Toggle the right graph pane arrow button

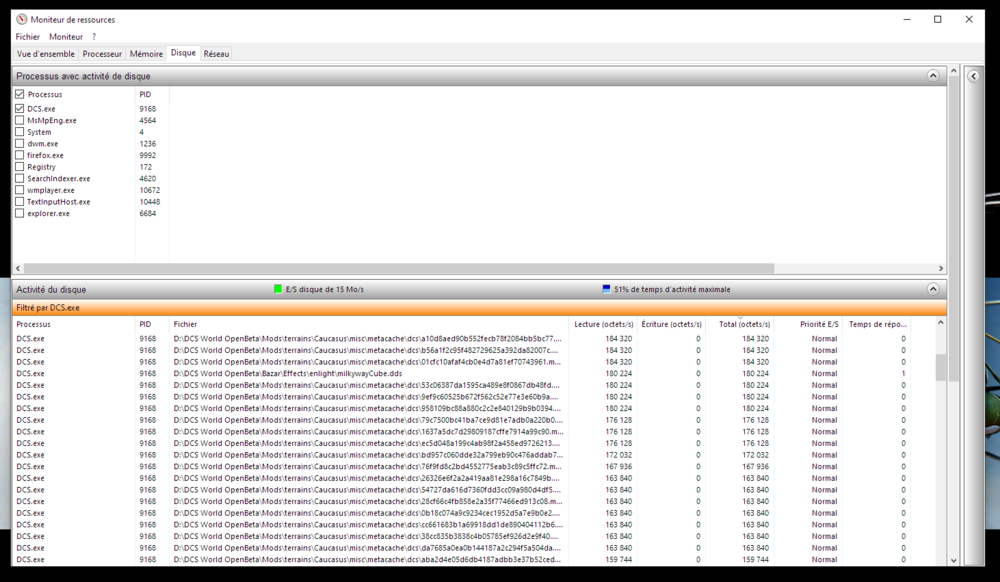pyautogui.click(x=973, y=76)
